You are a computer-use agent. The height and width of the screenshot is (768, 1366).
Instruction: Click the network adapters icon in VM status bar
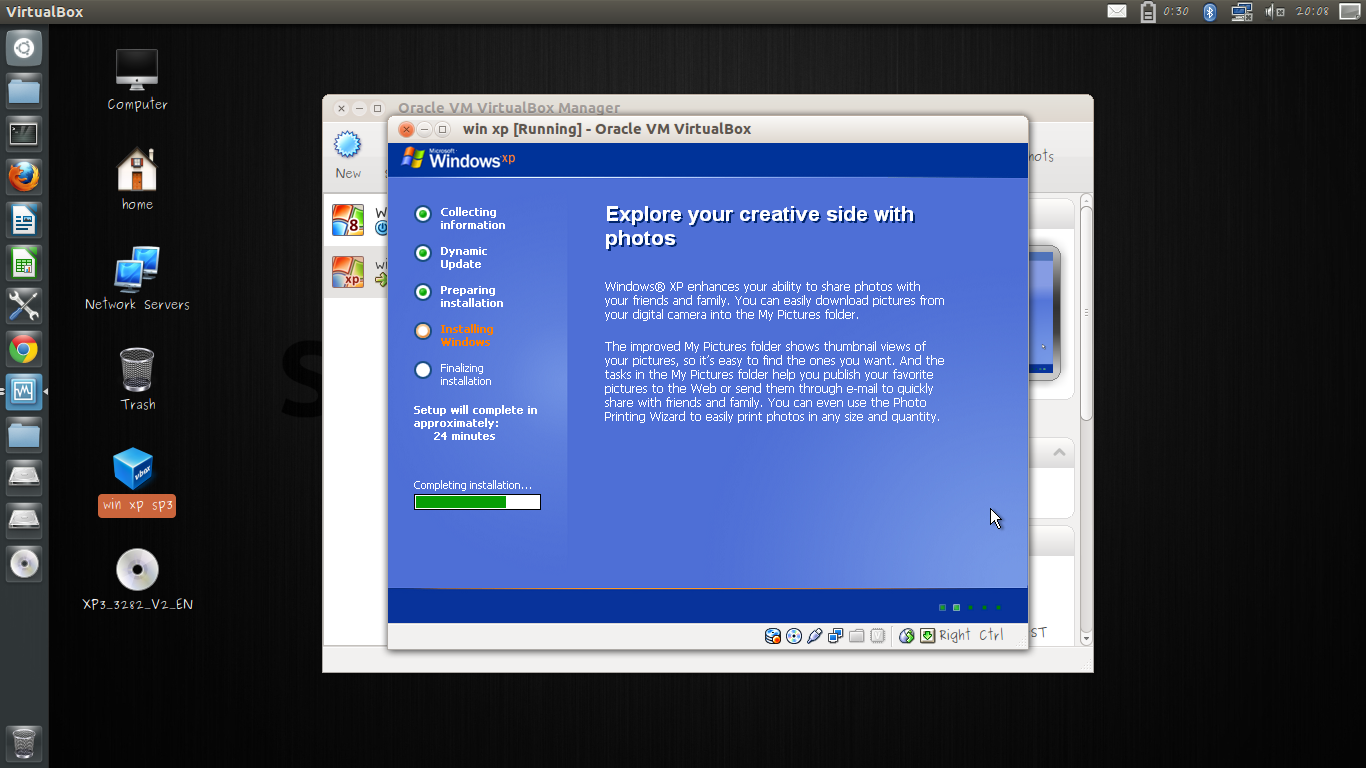click(x=835, y=635)
